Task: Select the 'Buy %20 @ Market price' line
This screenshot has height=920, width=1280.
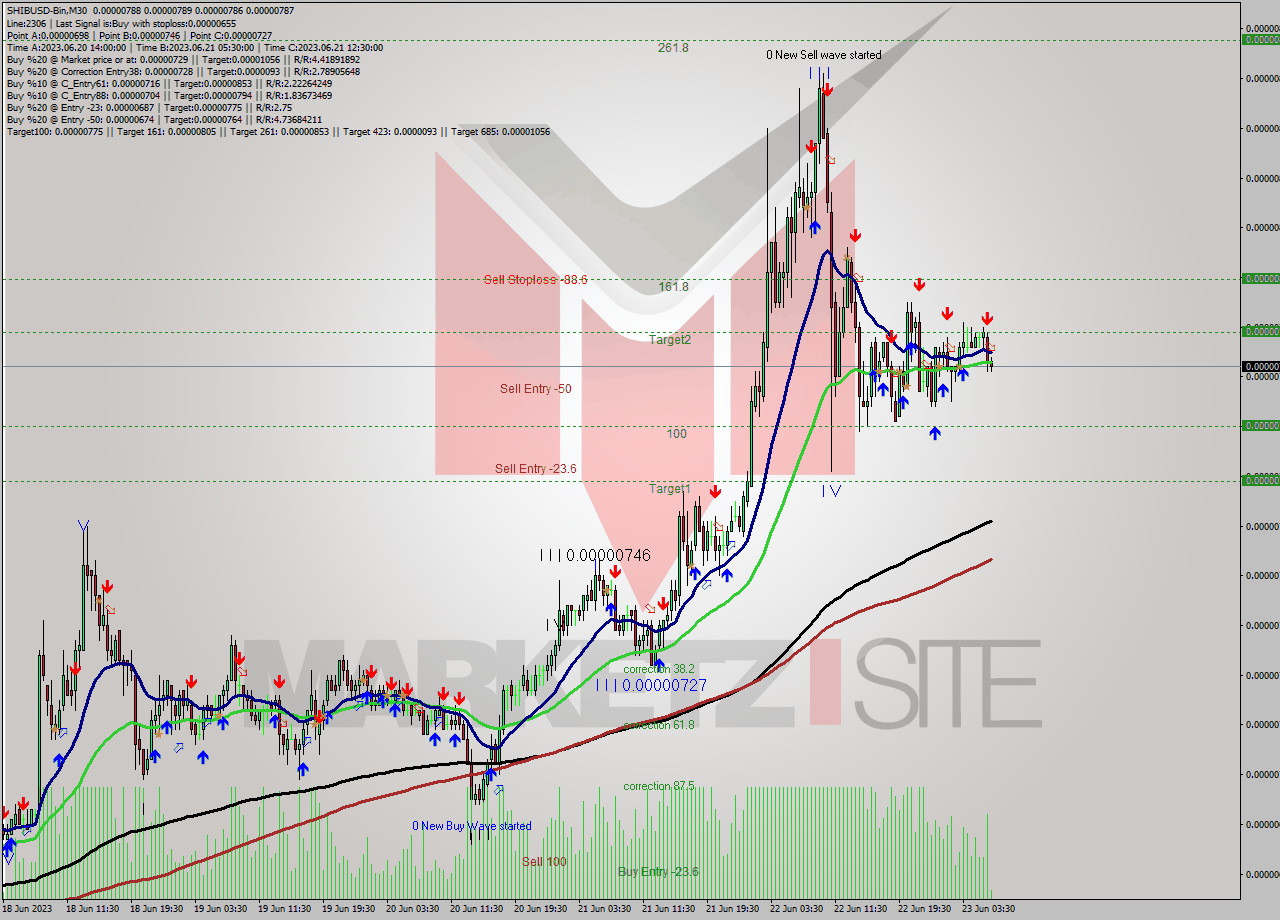Action: pos(183,59)
